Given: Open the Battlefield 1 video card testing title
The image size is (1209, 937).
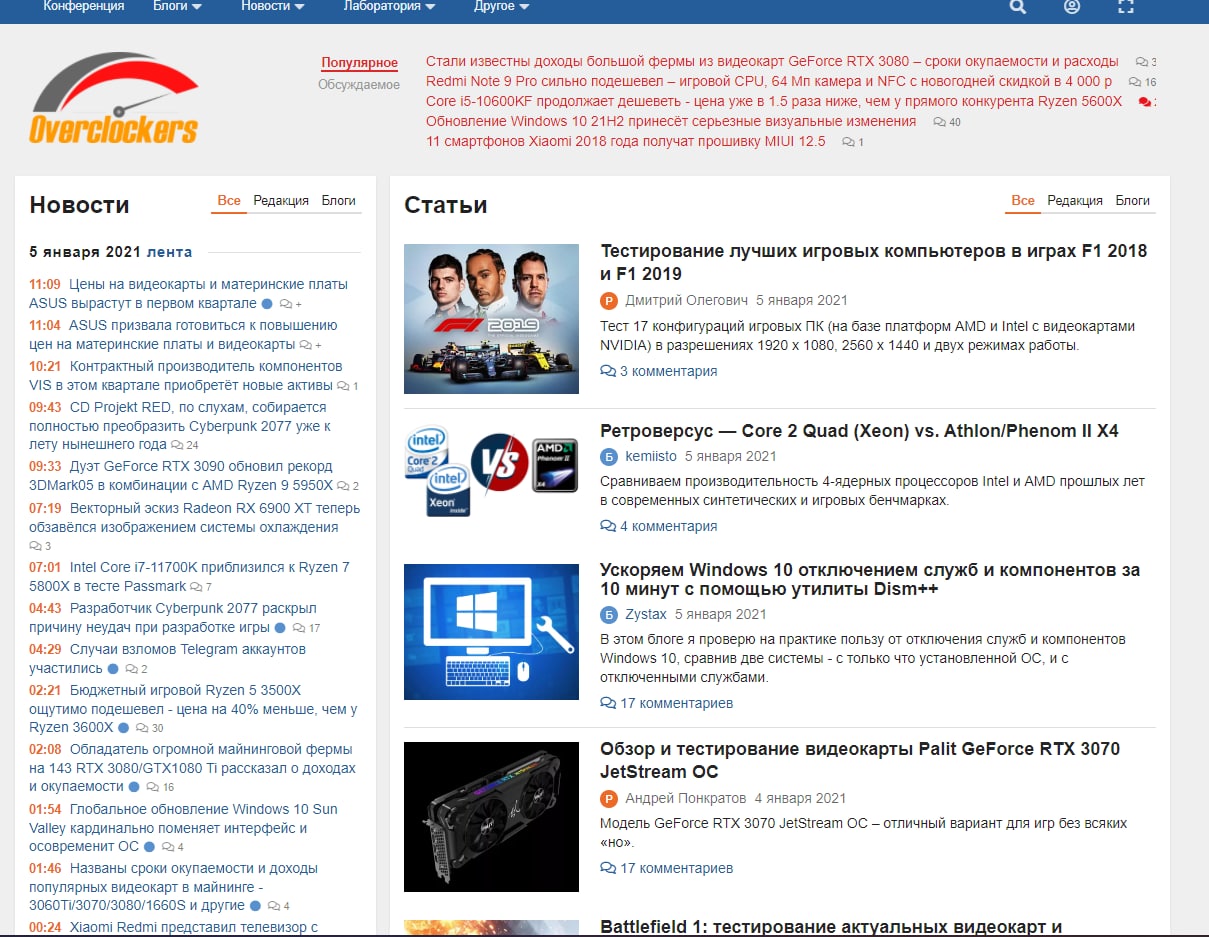Looking at the screenshot, I should [x=831, y=928].
